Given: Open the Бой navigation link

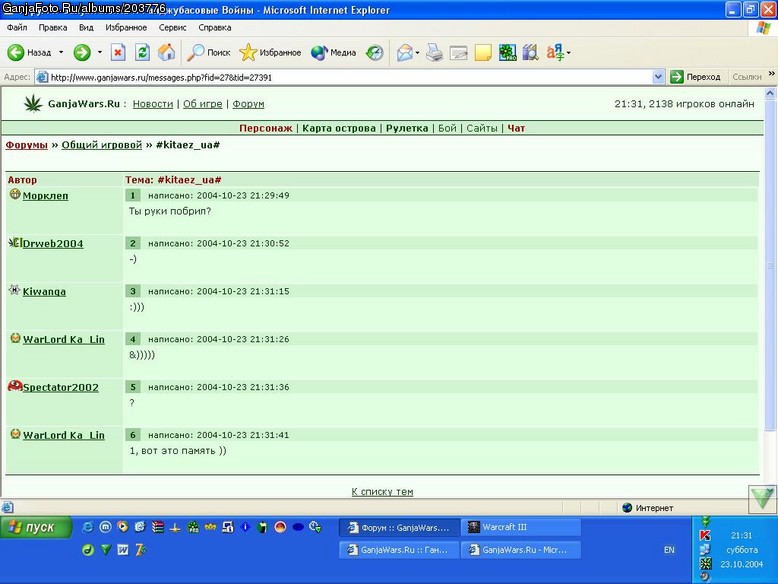Looking at the screenshot, I should click(447, 128).
